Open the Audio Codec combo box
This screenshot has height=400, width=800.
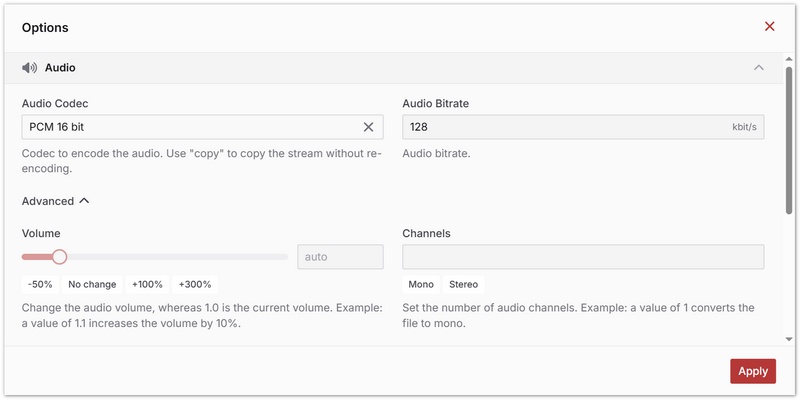(203, 127)
